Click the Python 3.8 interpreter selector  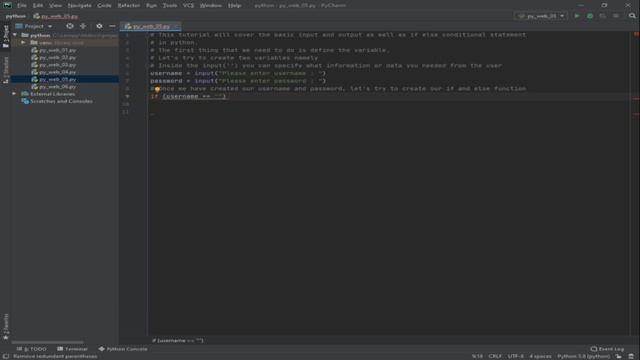pyautogui.click(x=584, y=356)
